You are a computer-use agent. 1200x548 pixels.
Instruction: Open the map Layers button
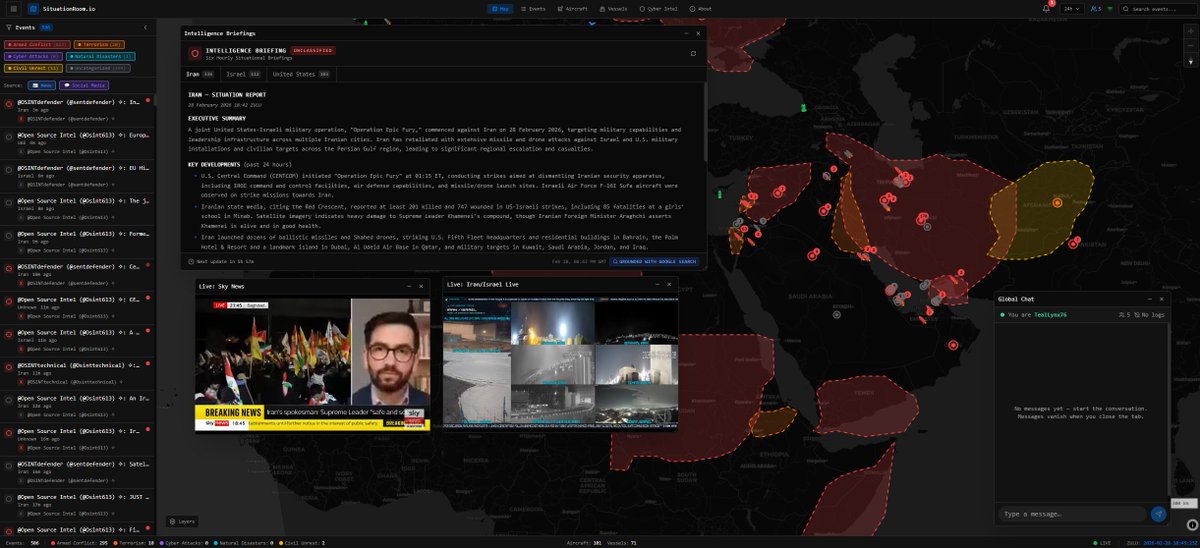point(182,521)
